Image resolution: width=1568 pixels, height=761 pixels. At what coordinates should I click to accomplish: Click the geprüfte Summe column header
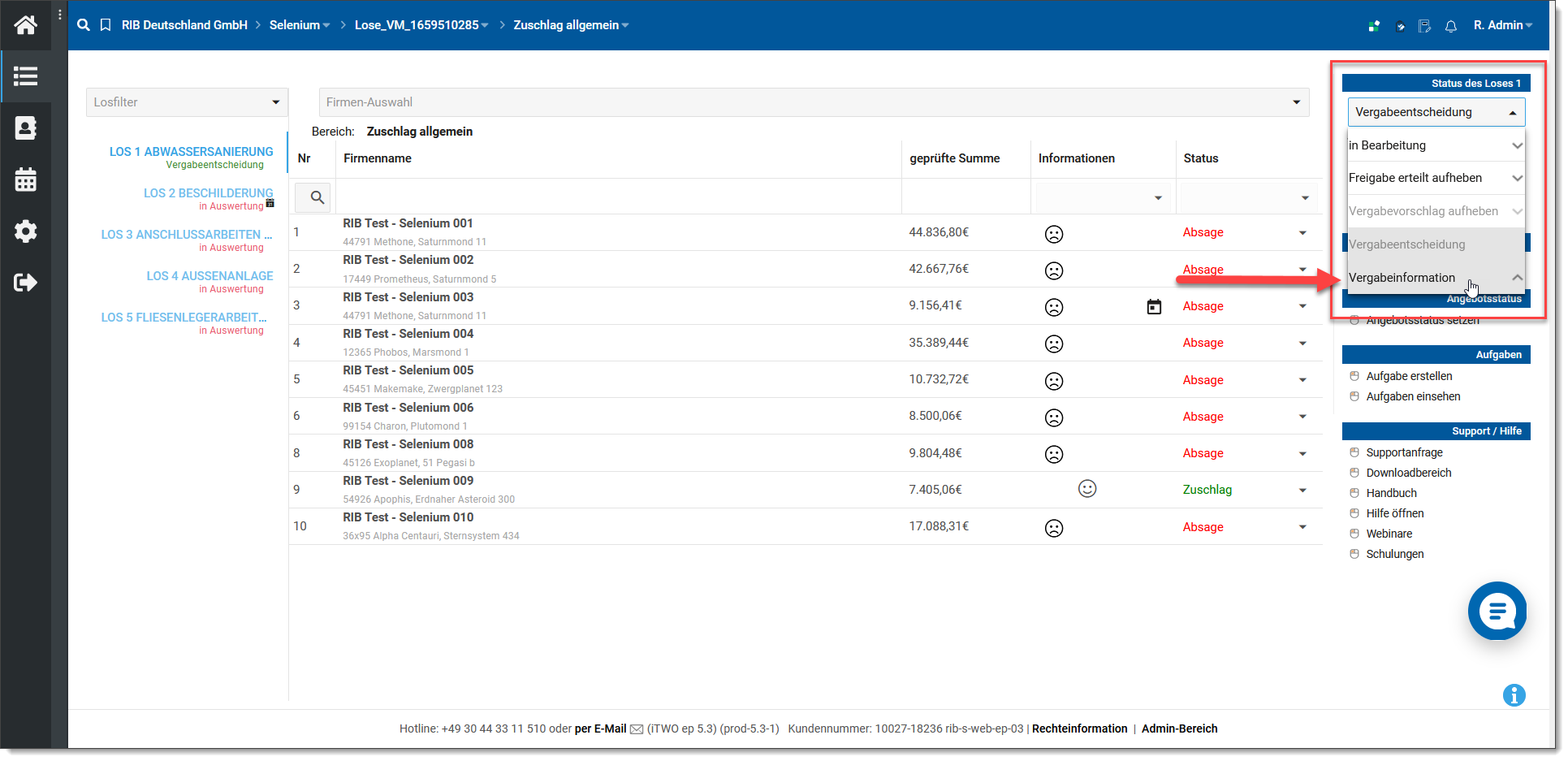(x=954, y=158)
